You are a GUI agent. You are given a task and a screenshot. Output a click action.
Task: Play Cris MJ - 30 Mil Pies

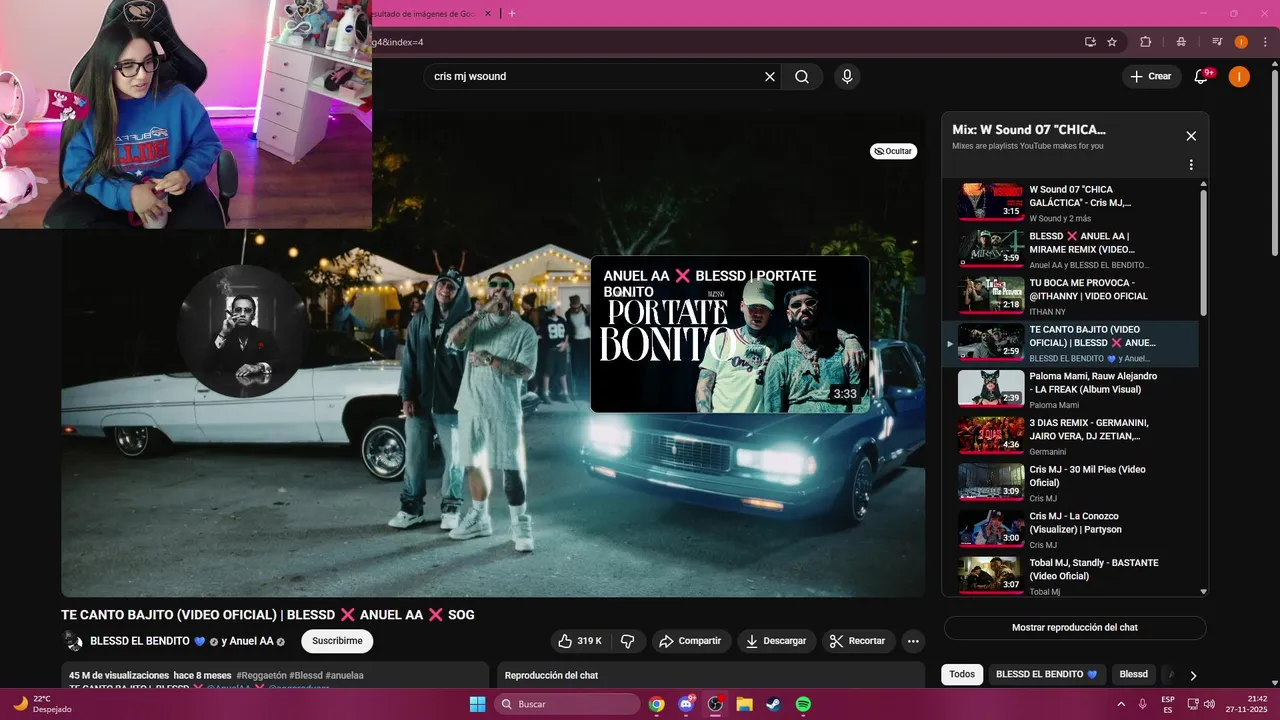coord(1070,482)
